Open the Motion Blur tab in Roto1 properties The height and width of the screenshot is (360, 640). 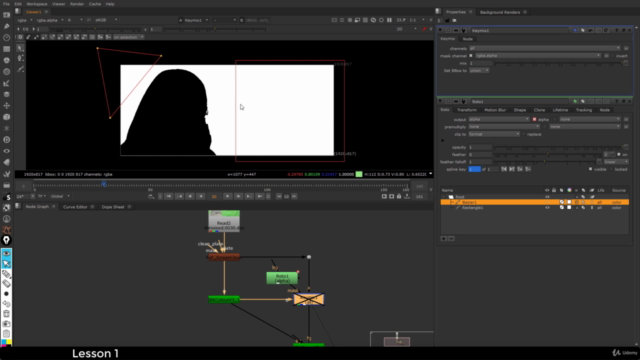tap(495, 110)
